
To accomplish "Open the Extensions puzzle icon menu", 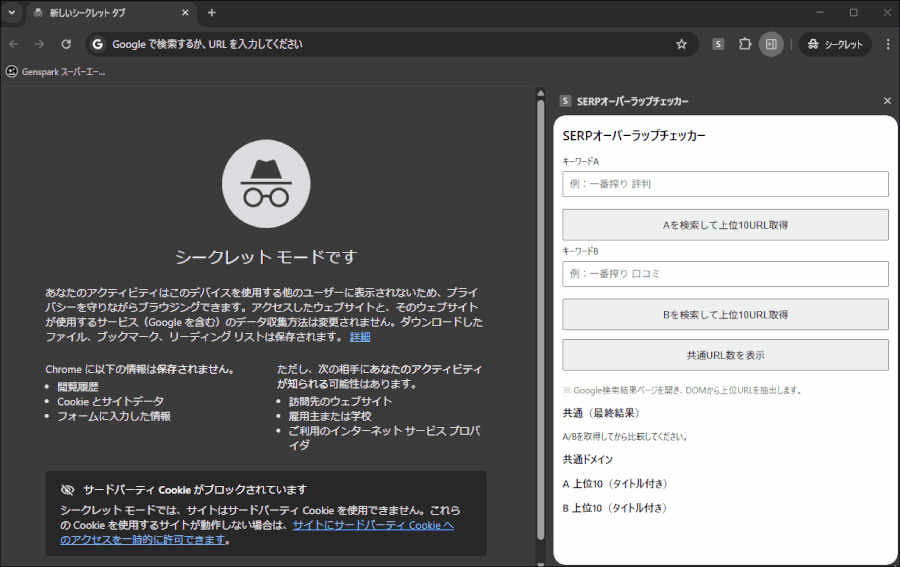I will coord(745,44).
